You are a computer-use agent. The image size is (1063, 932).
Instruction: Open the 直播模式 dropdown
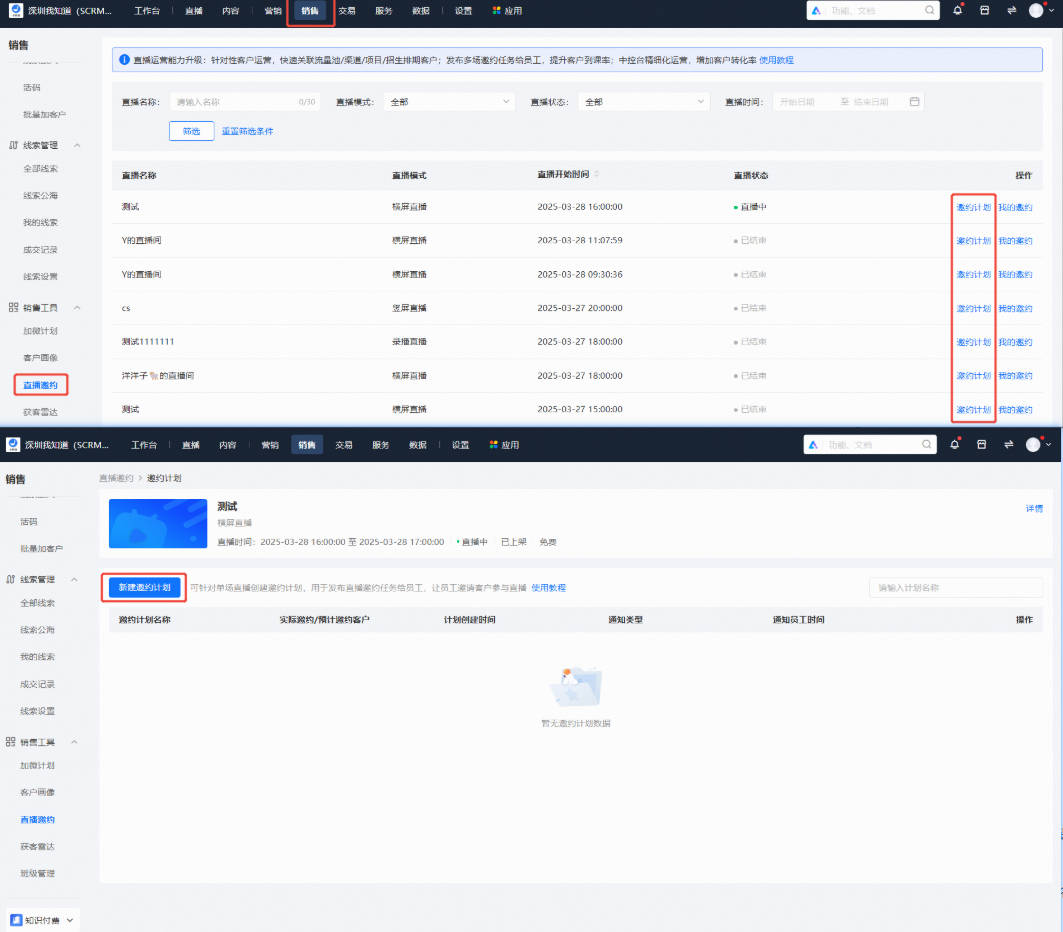coord(449,101)
